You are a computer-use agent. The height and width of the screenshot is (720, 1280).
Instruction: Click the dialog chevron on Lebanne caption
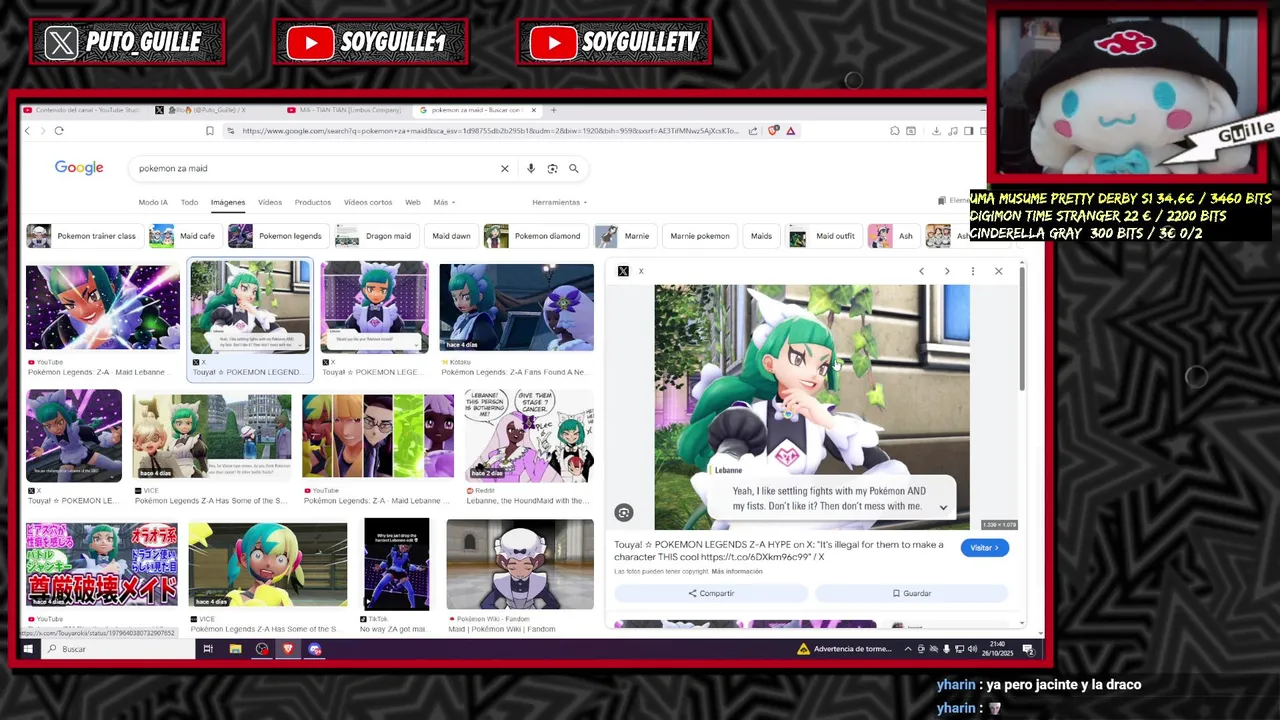click(x=943, y=507)
